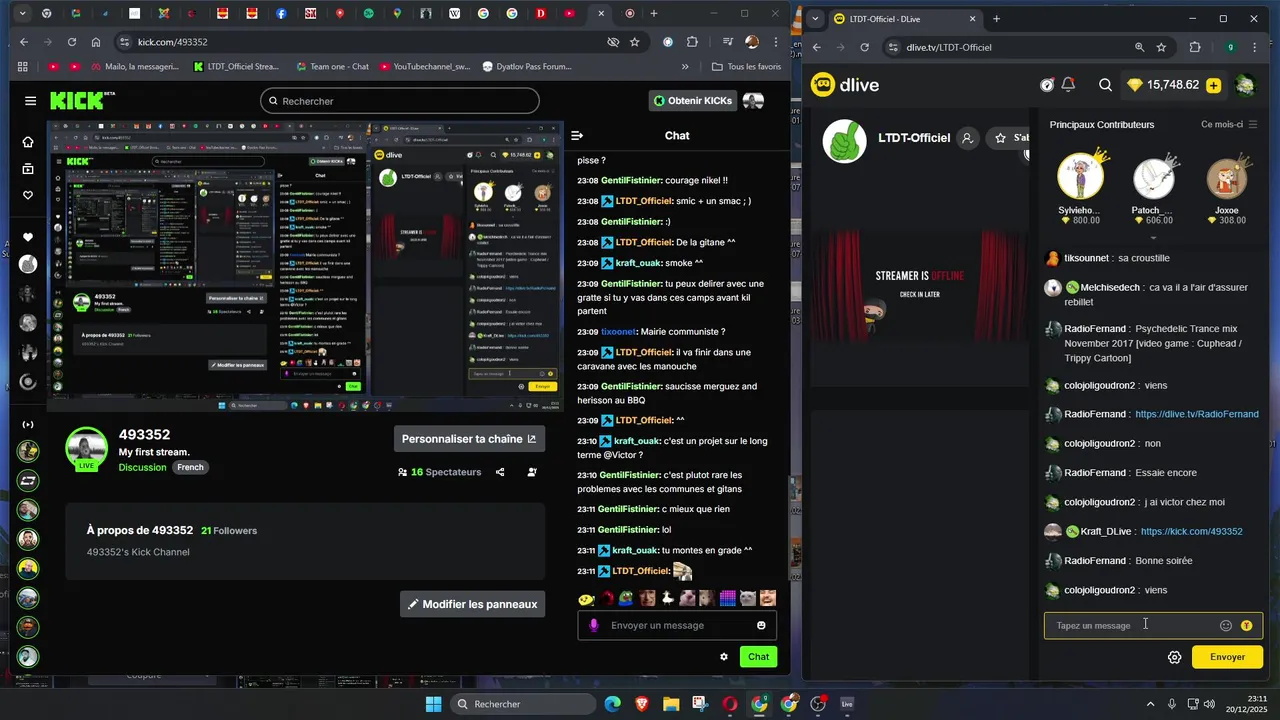The width and height of the screenshot is (1280, 720).
Task: Expand the contributors list chevron
Action: [x=1153, y=238]
